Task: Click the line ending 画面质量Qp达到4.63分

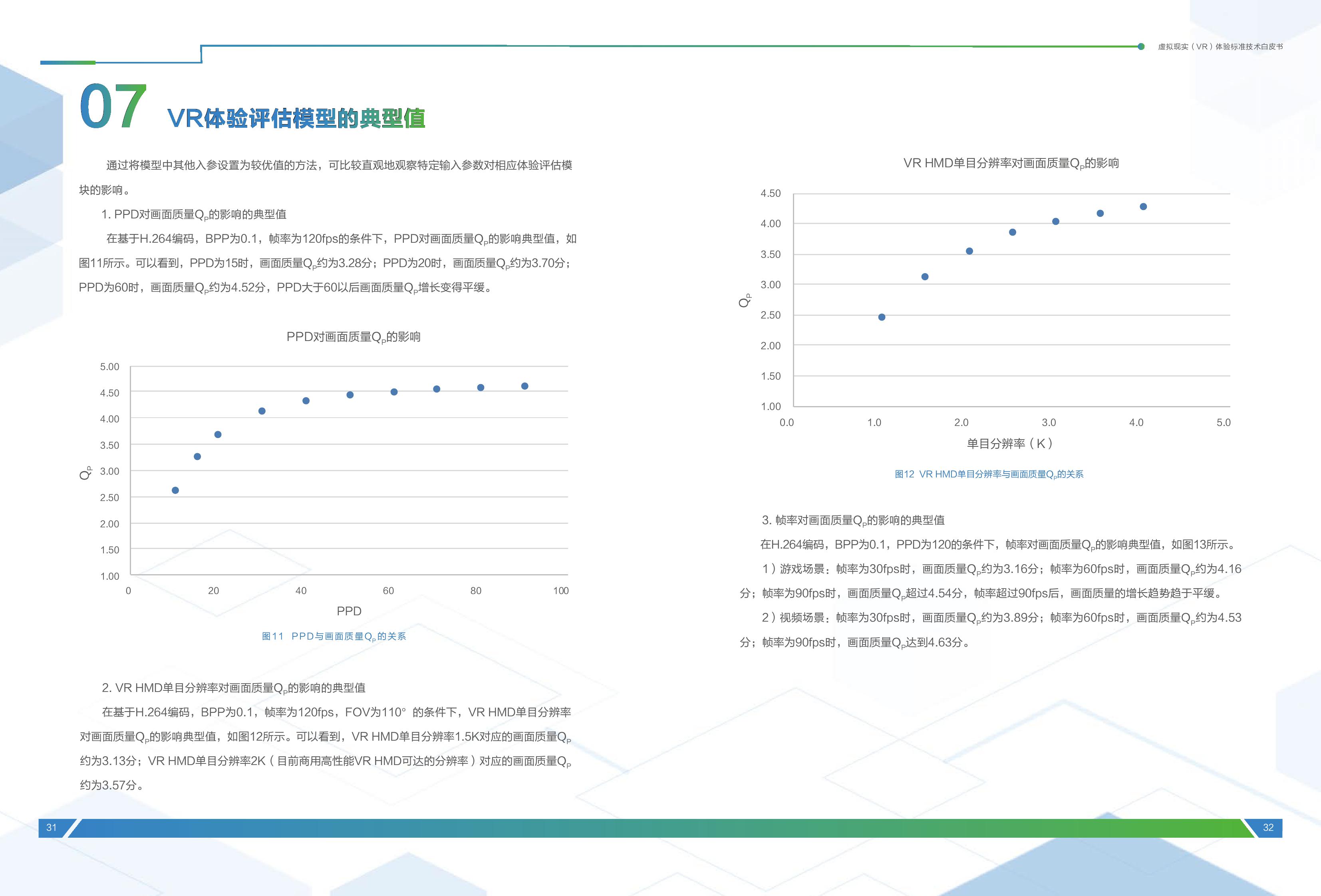Action: (x=856, y=642)
